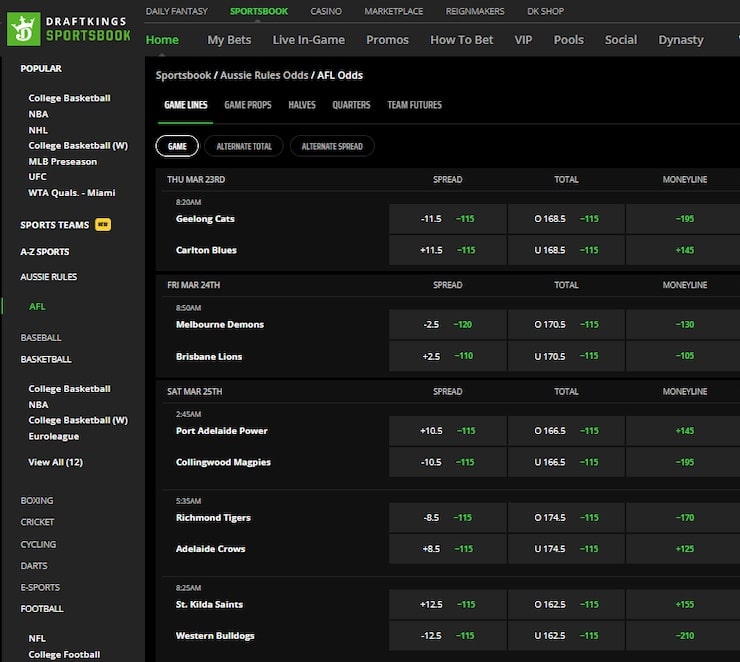Open the Social page
The width and height of the screenshot is (740, 662).
[621, 40]
